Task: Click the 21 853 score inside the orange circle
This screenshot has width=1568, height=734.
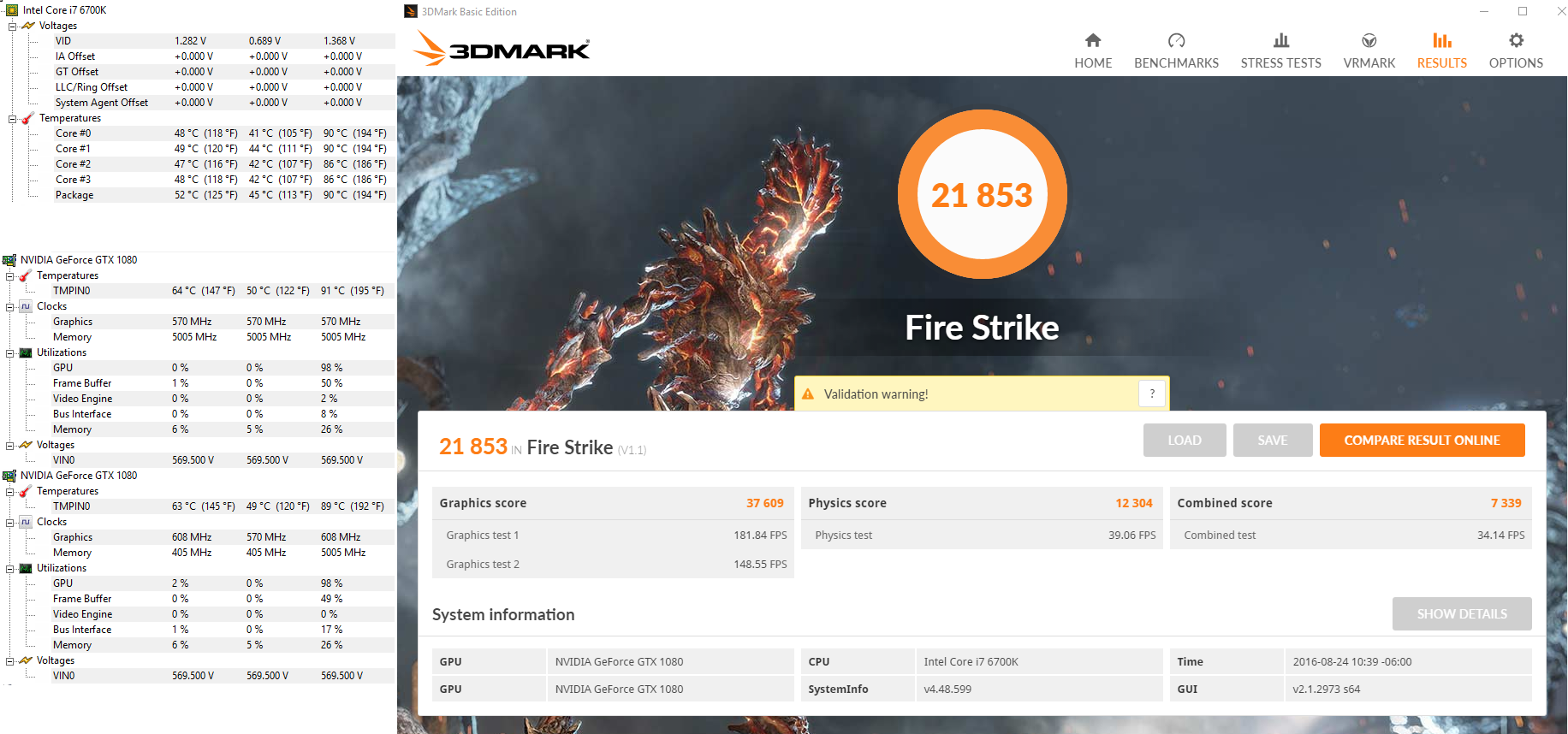Action: [982, 196]
